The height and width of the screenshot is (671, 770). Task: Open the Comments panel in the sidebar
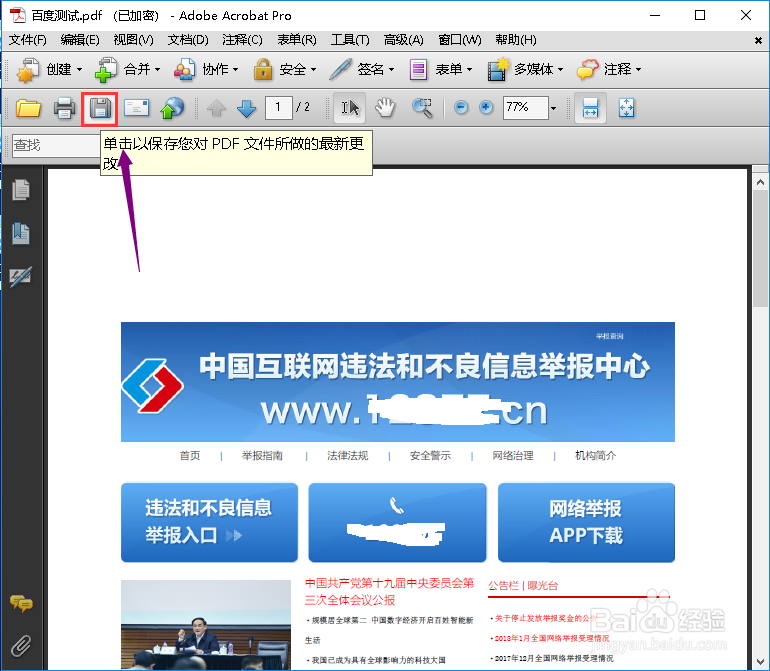[21, 603]
